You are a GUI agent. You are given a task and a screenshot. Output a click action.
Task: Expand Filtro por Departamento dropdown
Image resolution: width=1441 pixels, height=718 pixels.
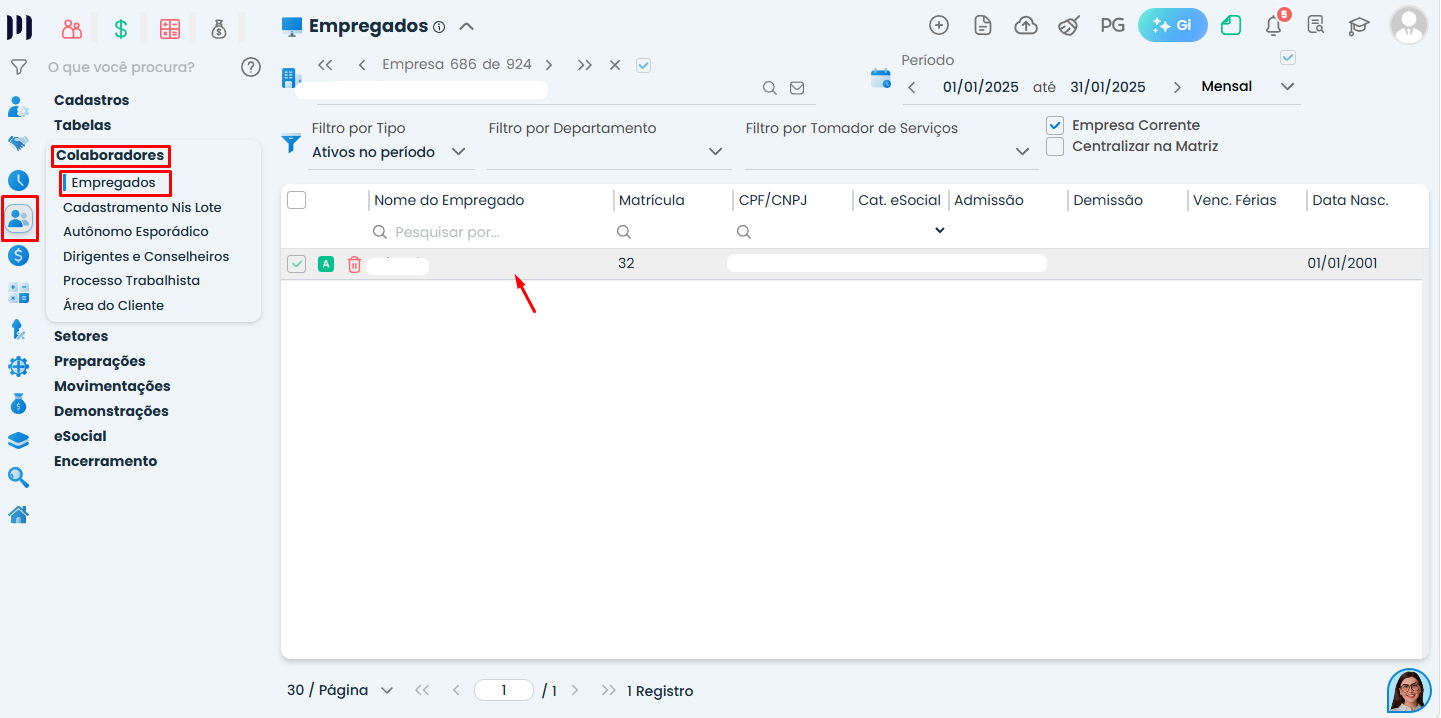pos(715,152)
